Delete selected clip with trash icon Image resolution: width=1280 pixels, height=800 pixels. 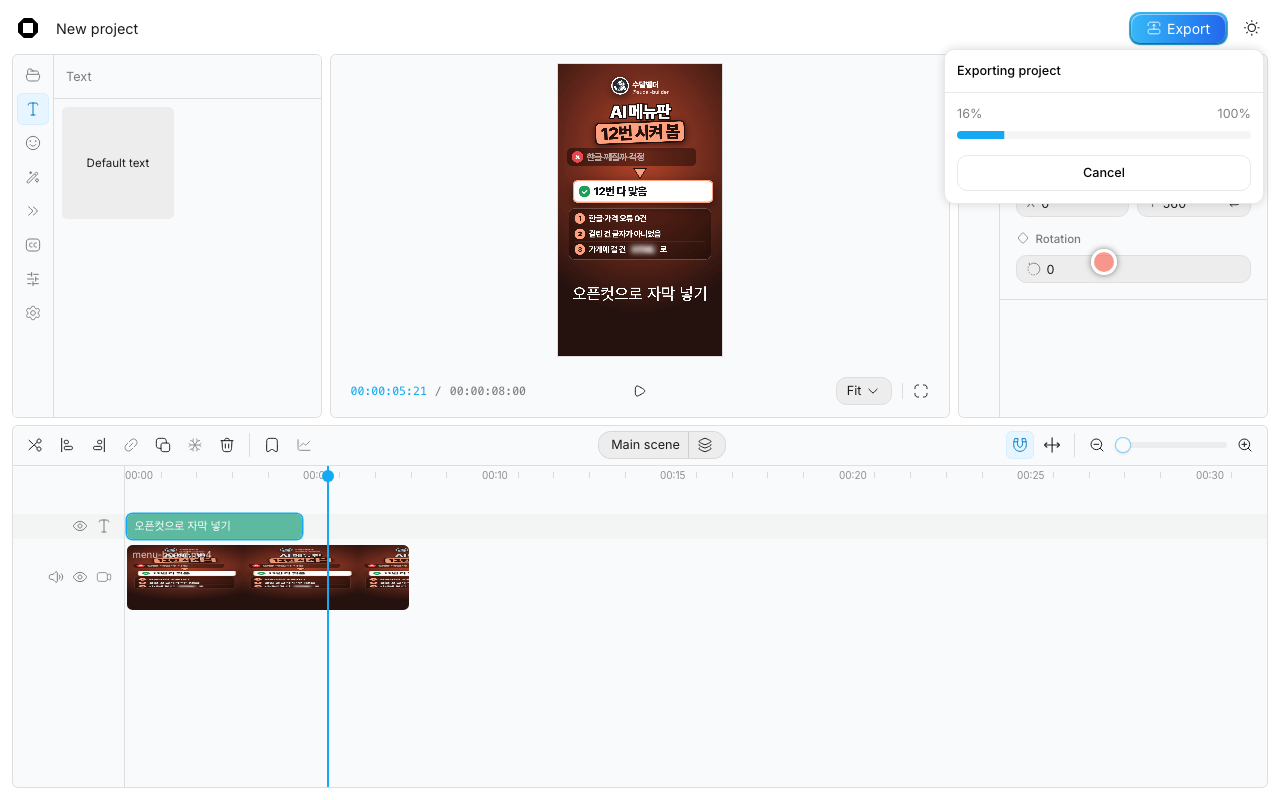coord(227,445)
